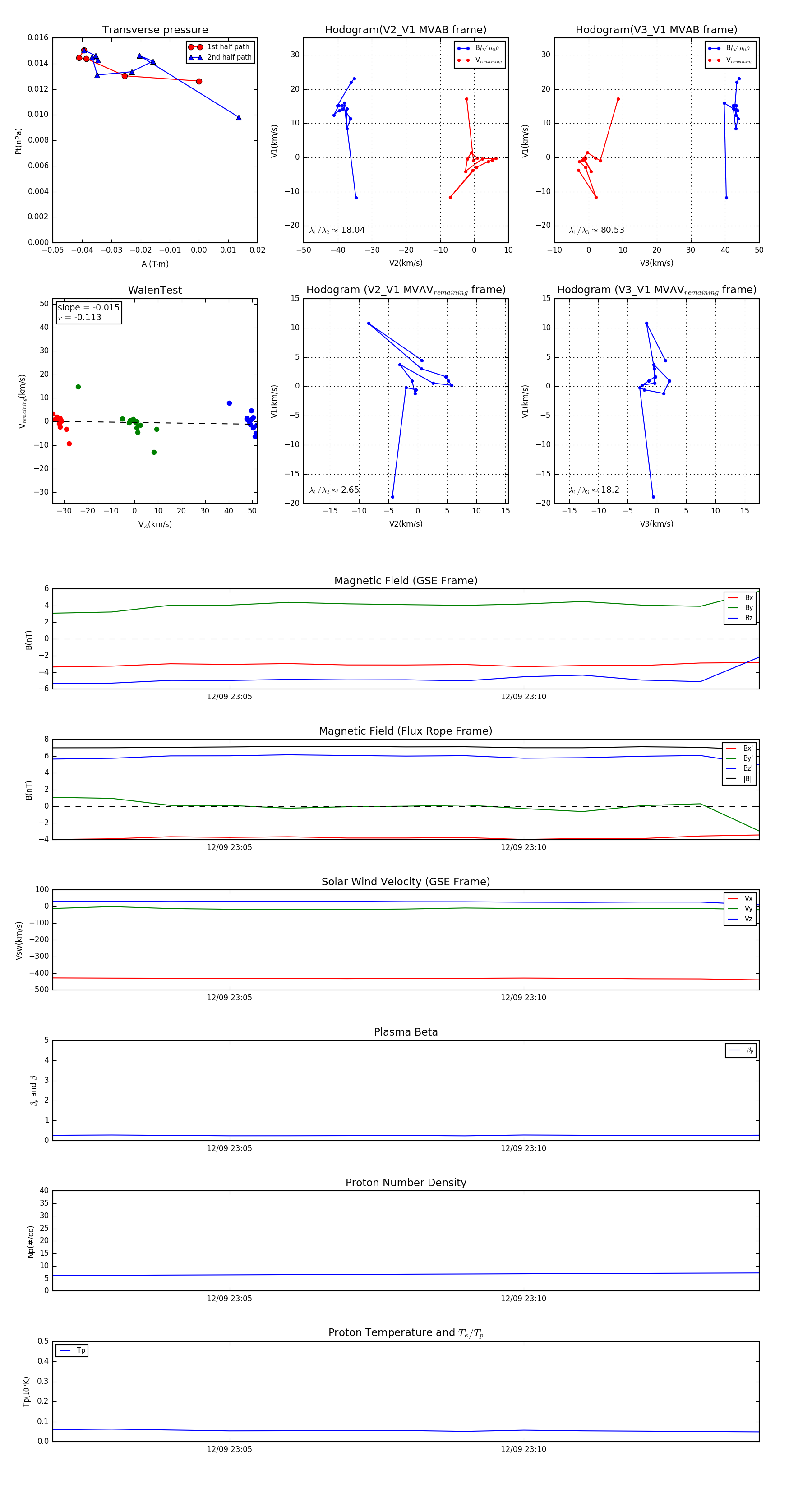
Task: Click 'Hodogram (V3_V1 MVAV remaining frame)' title
Action: (x=656, y=290)
